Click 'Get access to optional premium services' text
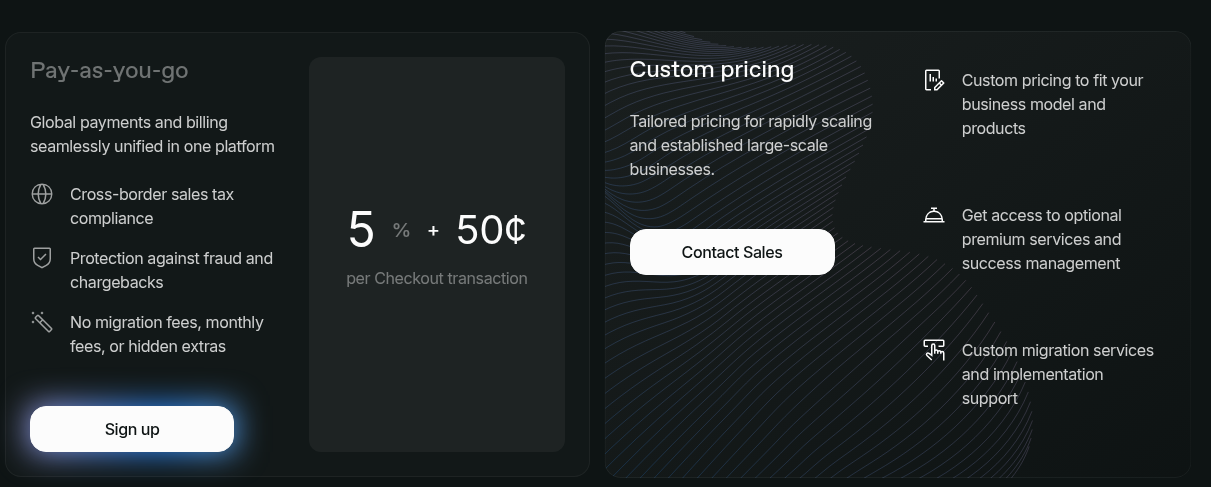 [1041, 239]
